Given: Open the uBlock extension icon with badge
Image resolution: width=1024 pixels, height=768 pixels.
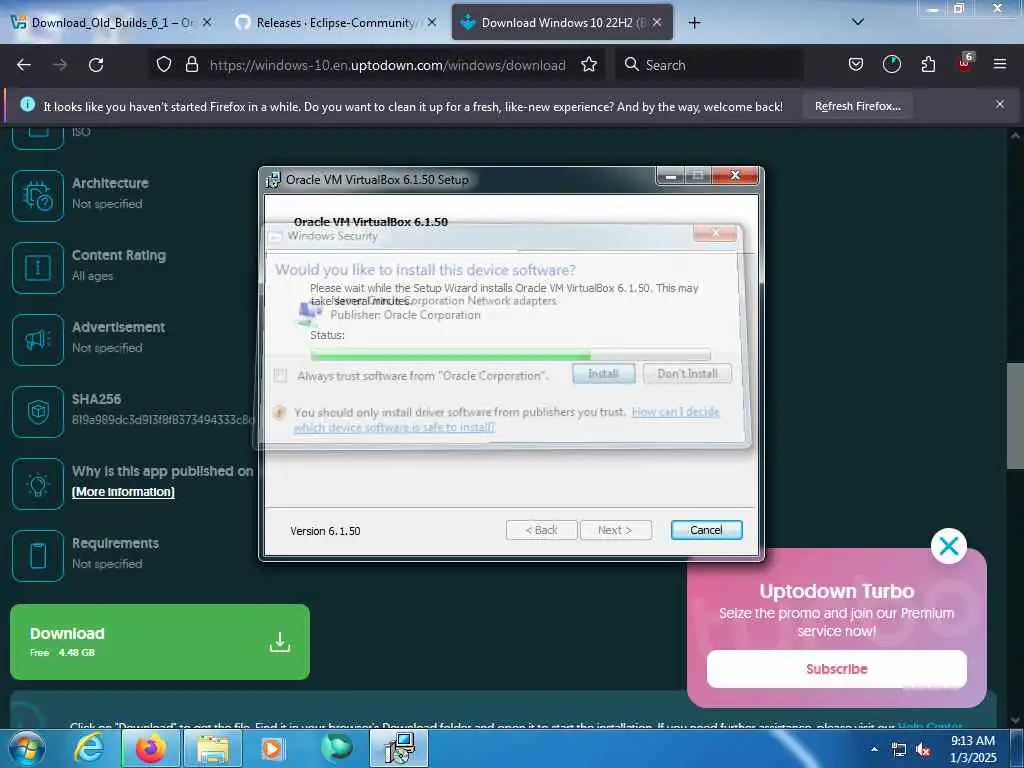Looking at the screenshot, I should click(965, 63).
